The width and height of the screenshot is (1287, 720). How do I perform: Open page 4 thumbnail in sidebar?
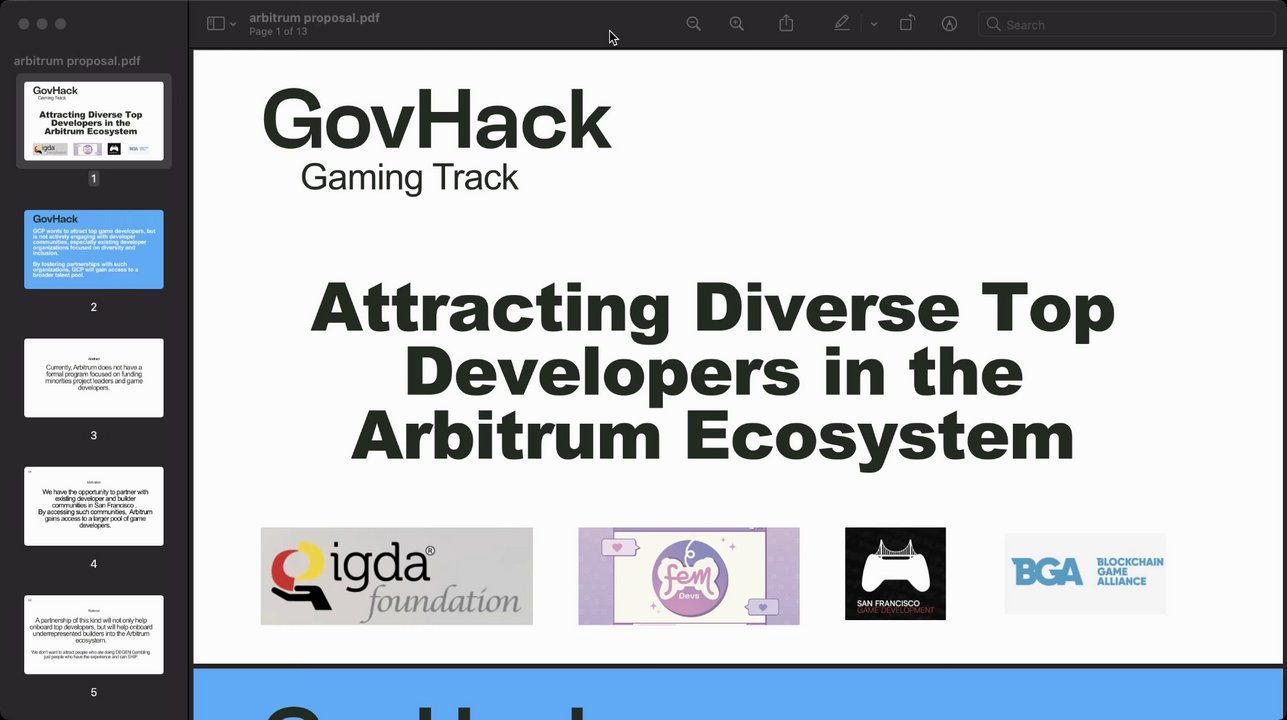coord(94,506)
